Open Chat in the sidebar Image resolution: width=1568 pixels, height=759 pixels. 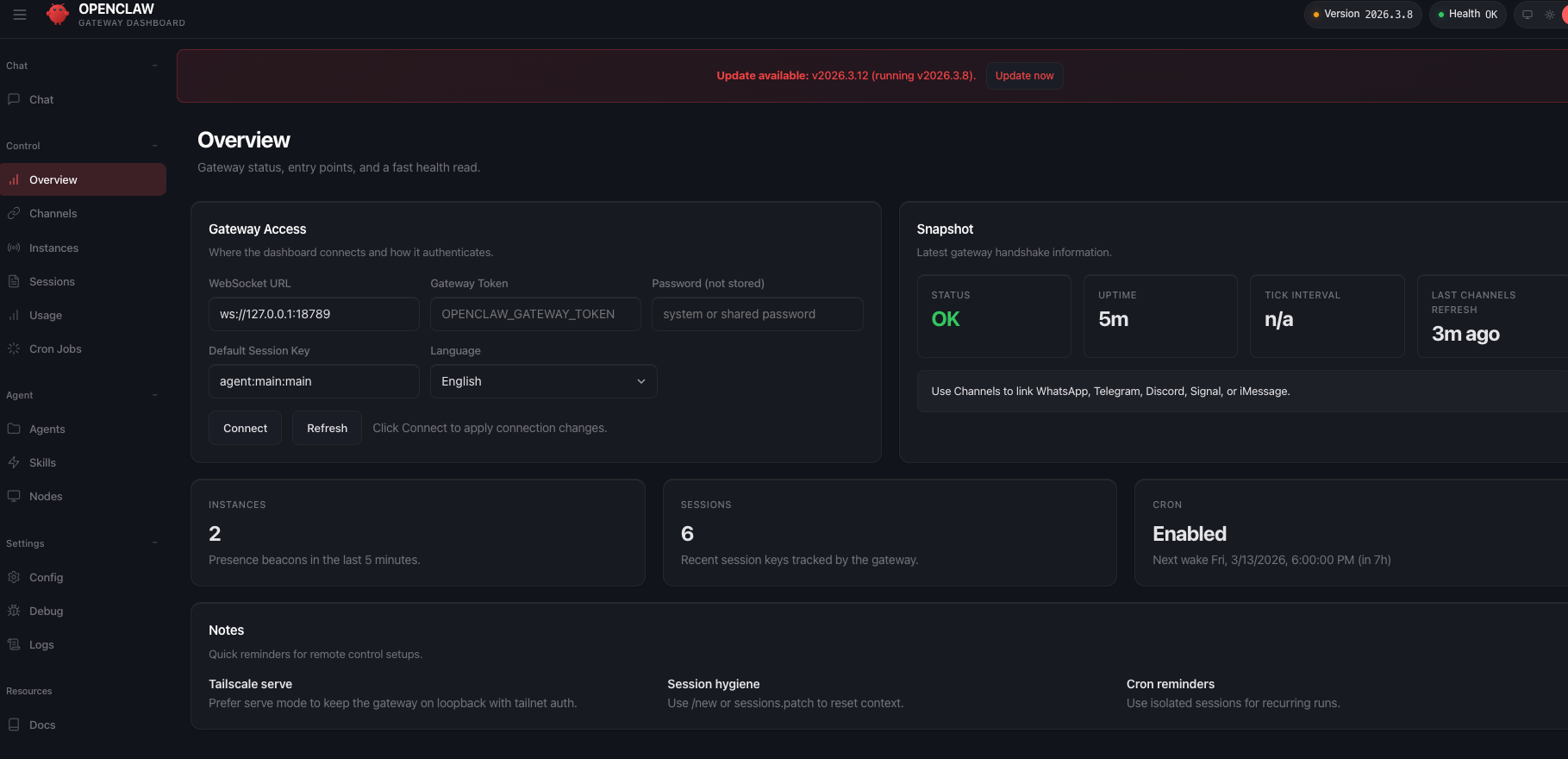coord(84,99)
